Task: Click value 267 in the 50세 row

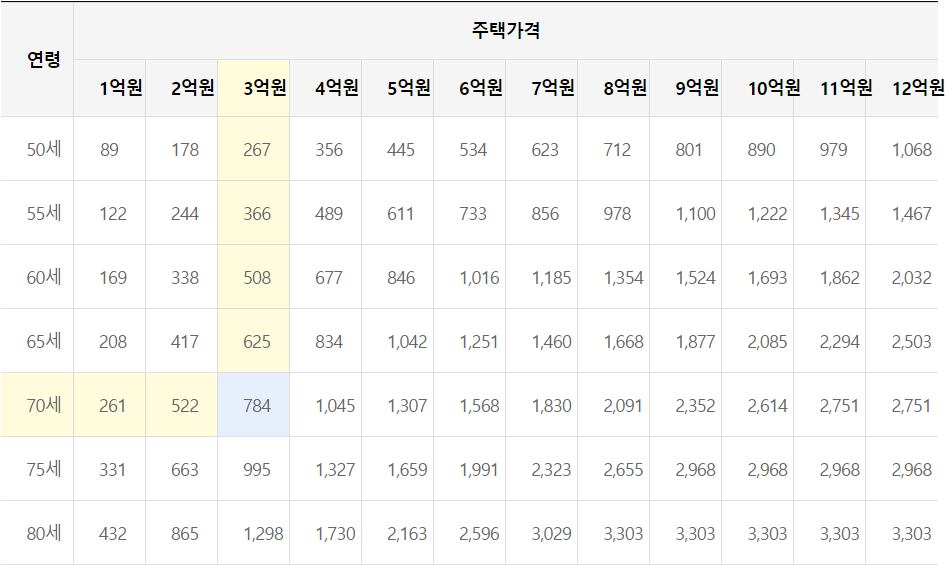Action: point(257,149)
